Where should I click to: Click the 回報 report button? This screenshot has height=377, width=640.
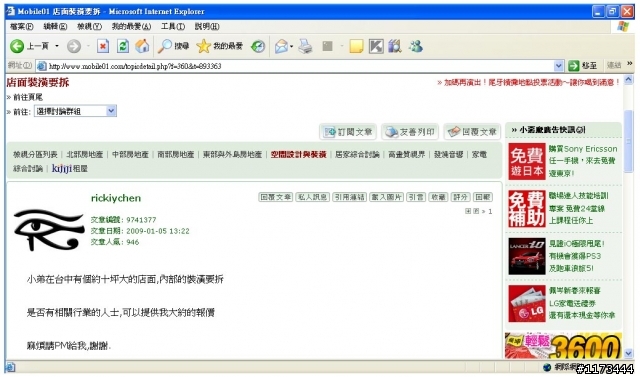click(x=482, y=197)
